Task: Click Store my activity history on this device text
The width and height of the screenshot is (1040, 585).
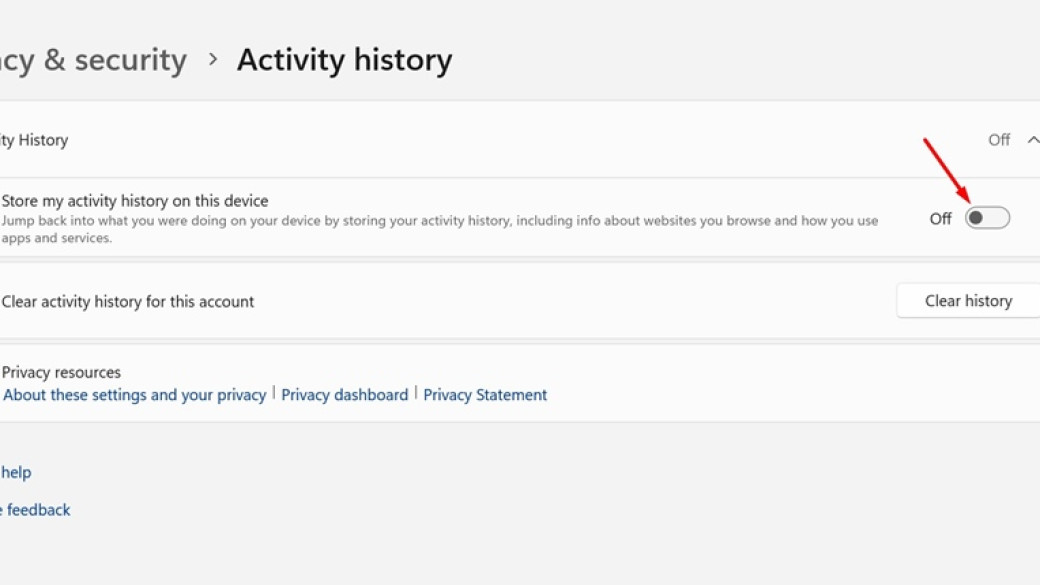Action: (135, 201)
